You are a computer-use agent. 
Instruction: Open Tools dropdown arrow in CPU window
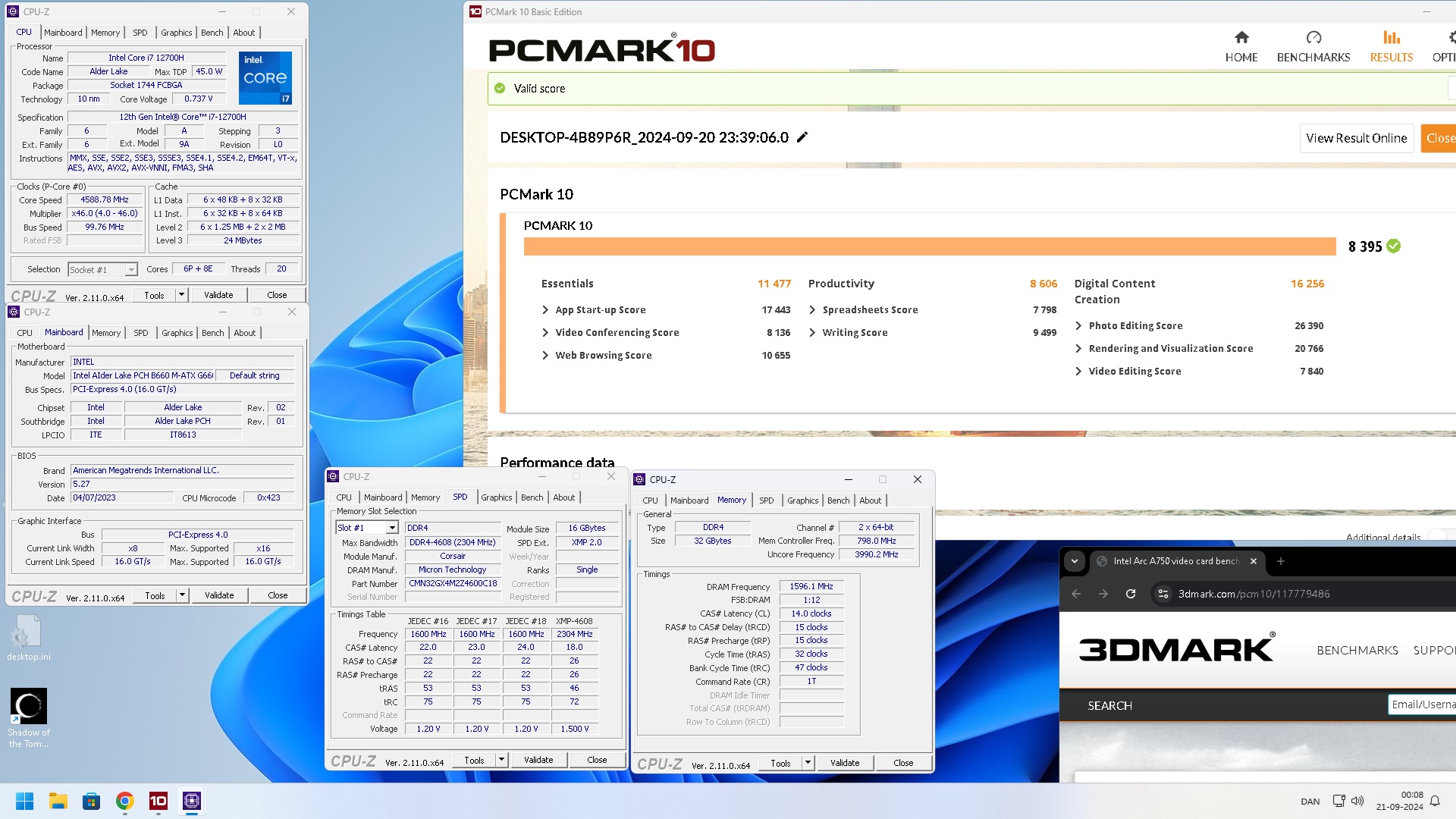(x=181, y=295)
